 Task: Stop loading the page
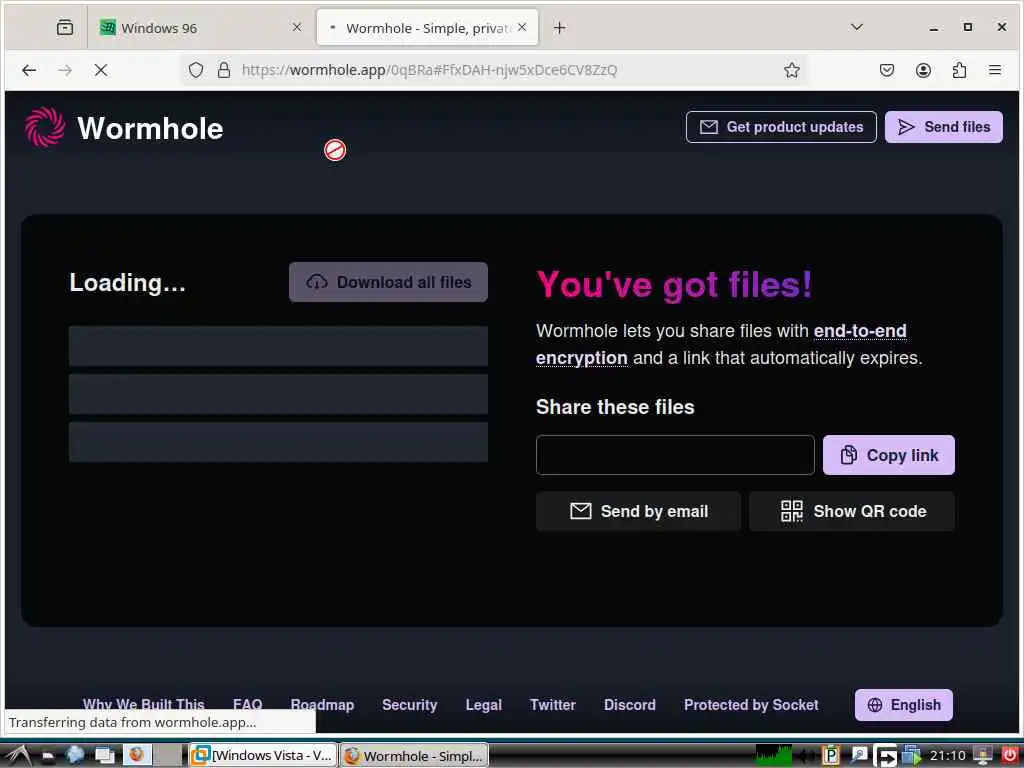tap(101, 70)
